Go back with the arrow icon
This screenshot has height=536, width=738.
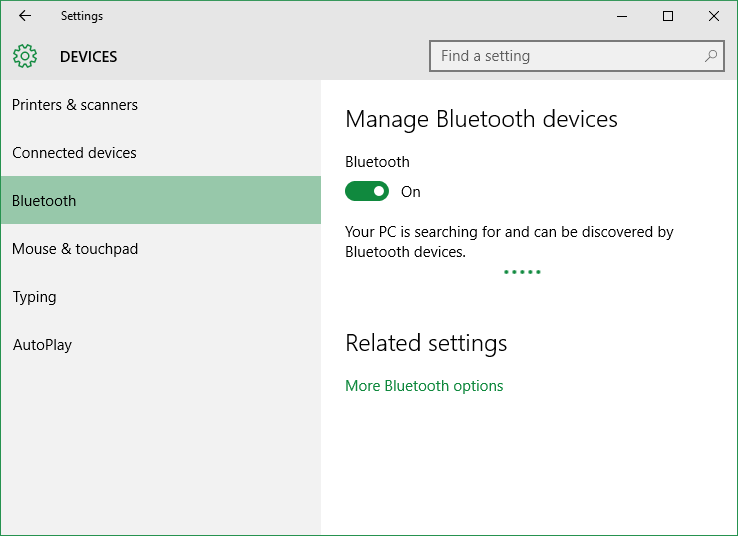tap(25, 16)
